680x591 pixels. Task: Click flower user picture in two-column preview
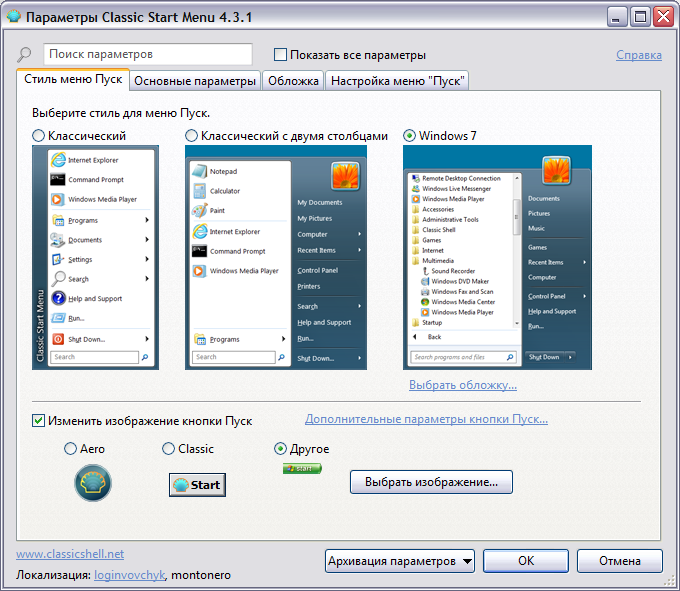tap(345, 176)
